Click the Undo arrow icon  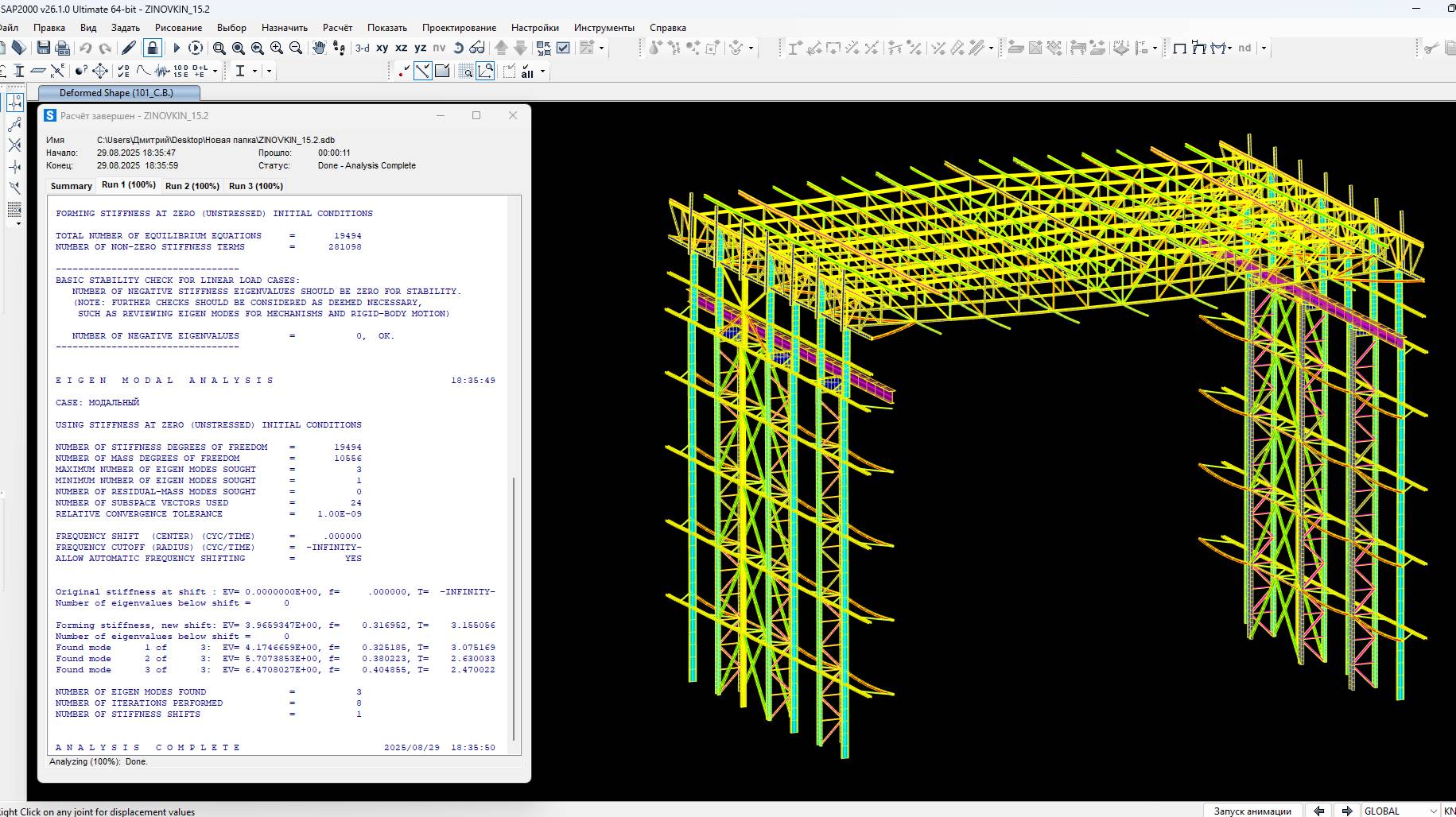[x=85, y=48]
